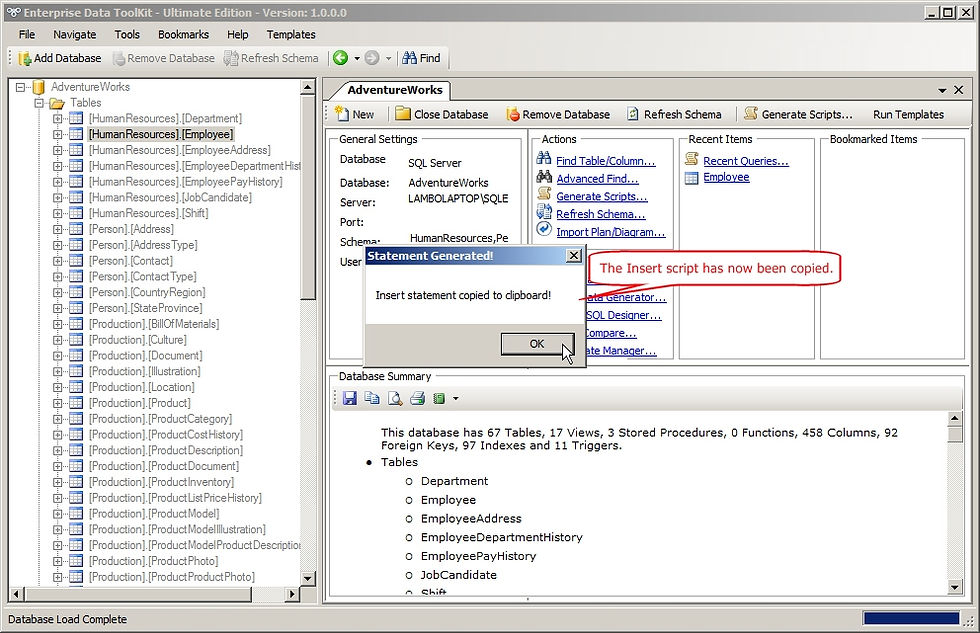Click the scroll icon beside Recent Queries

coord(691,159)
